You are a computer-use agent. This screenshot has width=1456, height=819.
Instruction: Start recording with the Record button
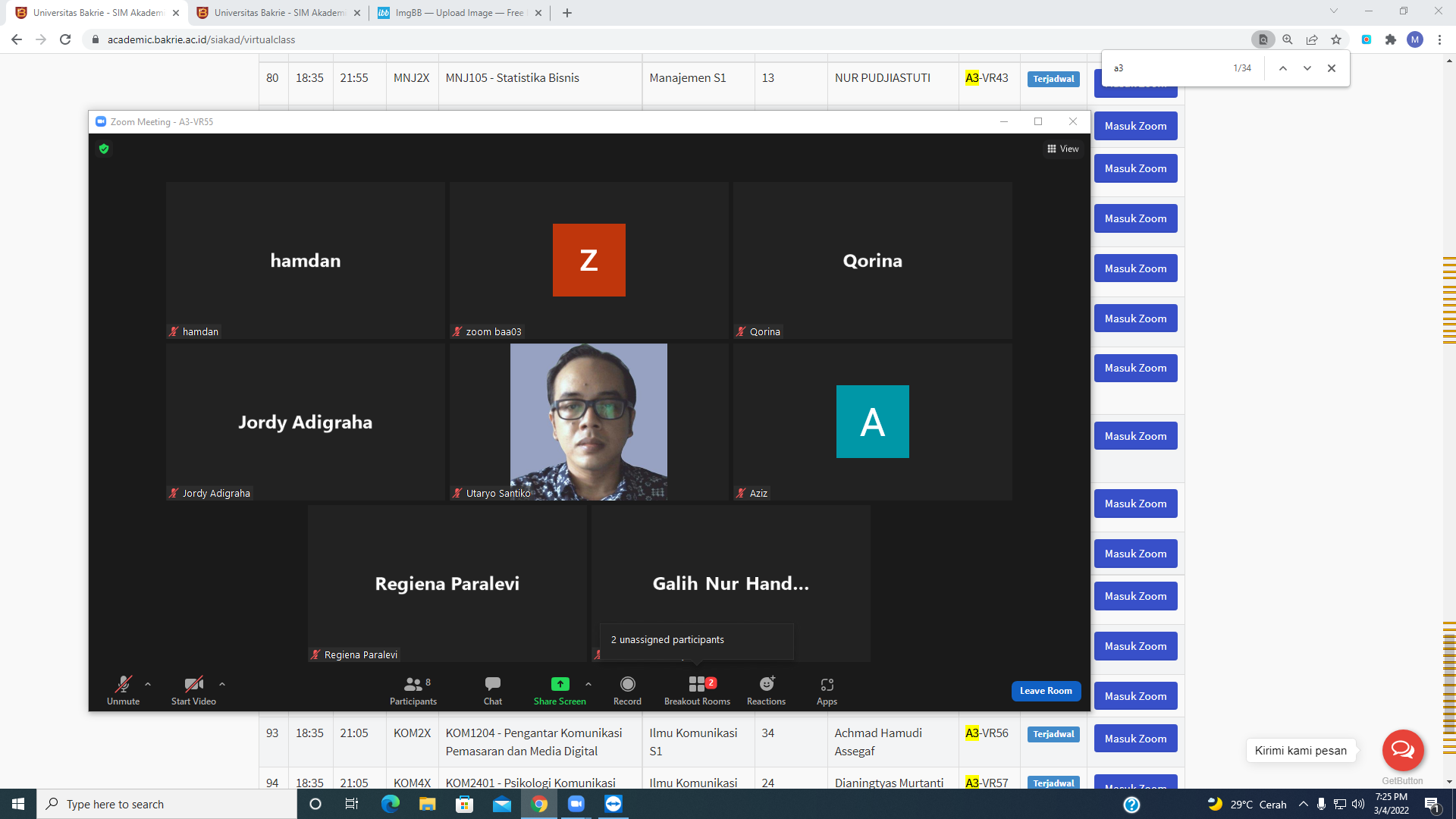[627, 690]
